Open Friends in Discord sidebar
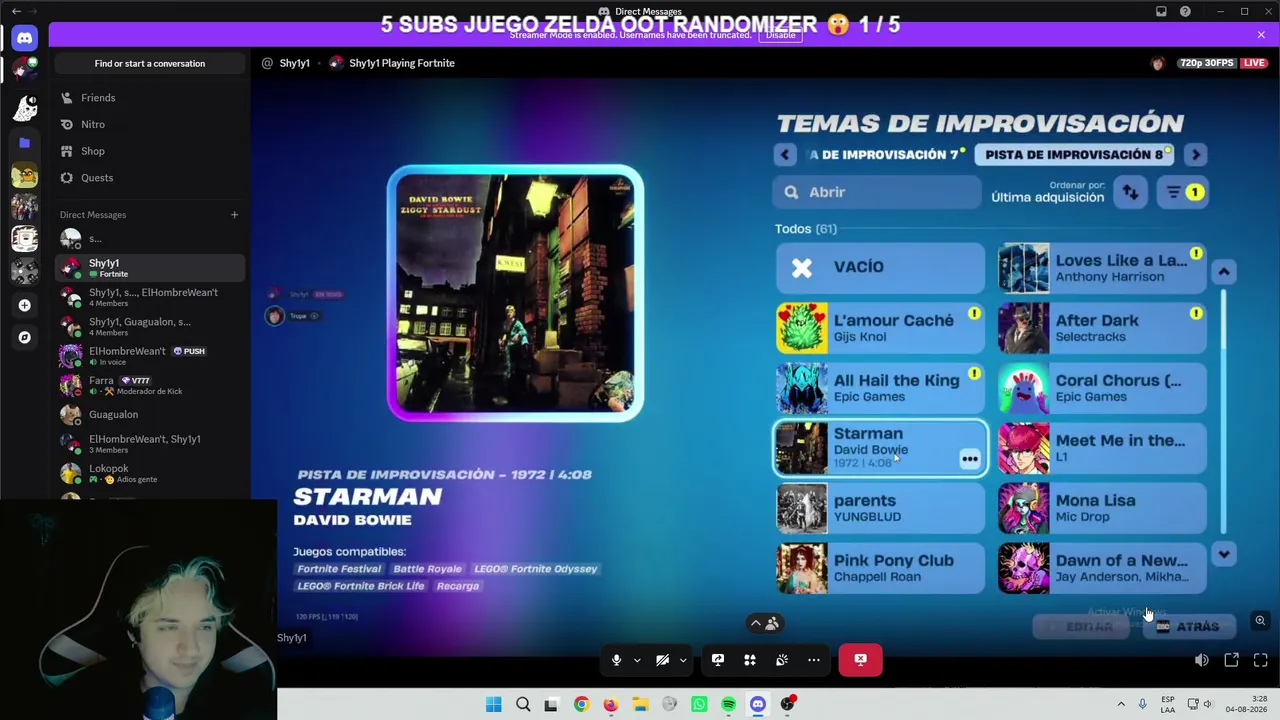Image resolution: width=1280 pixels, height=720 pixels. [150, 98]
